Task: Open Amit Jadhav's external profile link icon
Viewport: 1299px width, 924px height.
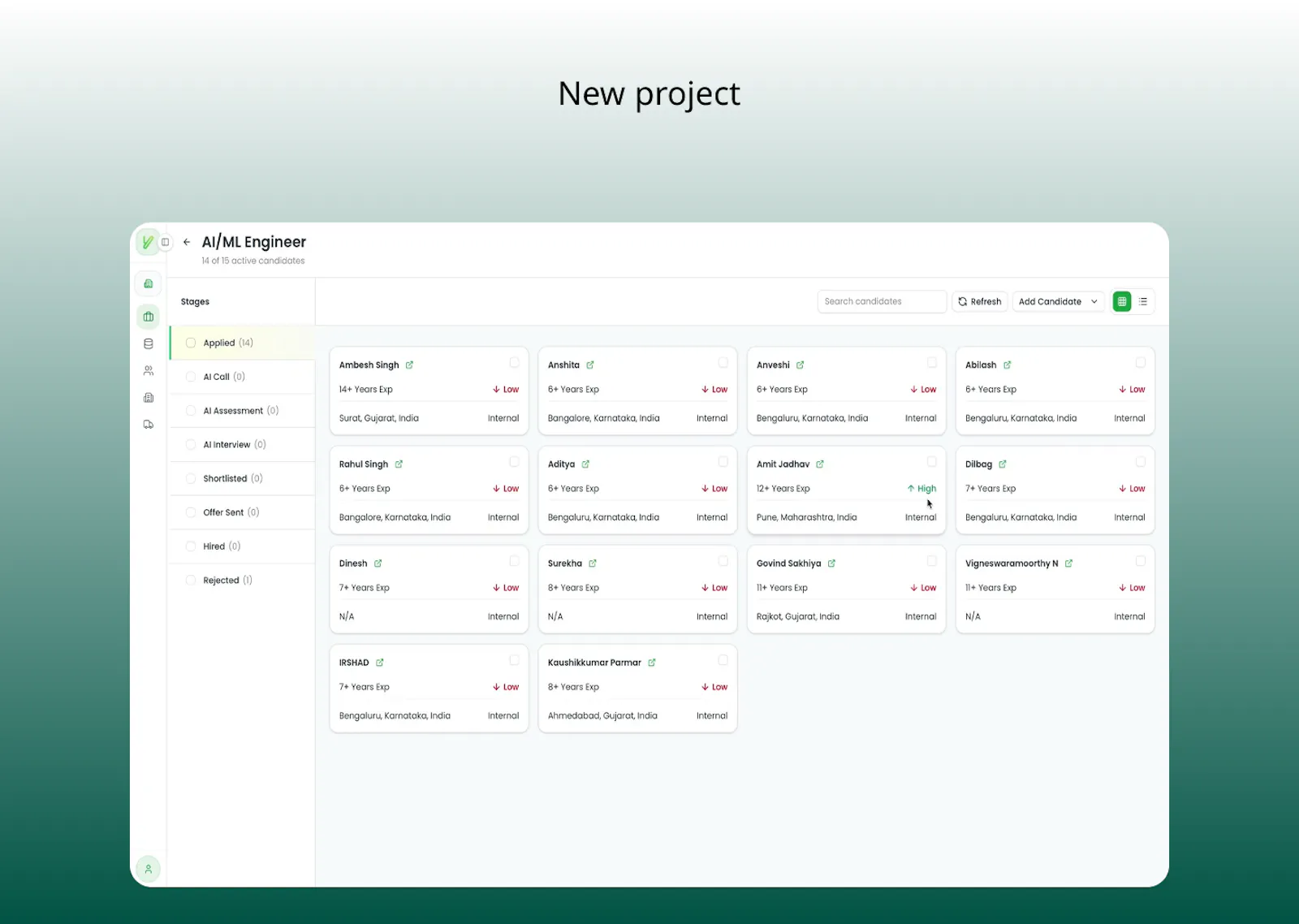Action: pos(820,464)
